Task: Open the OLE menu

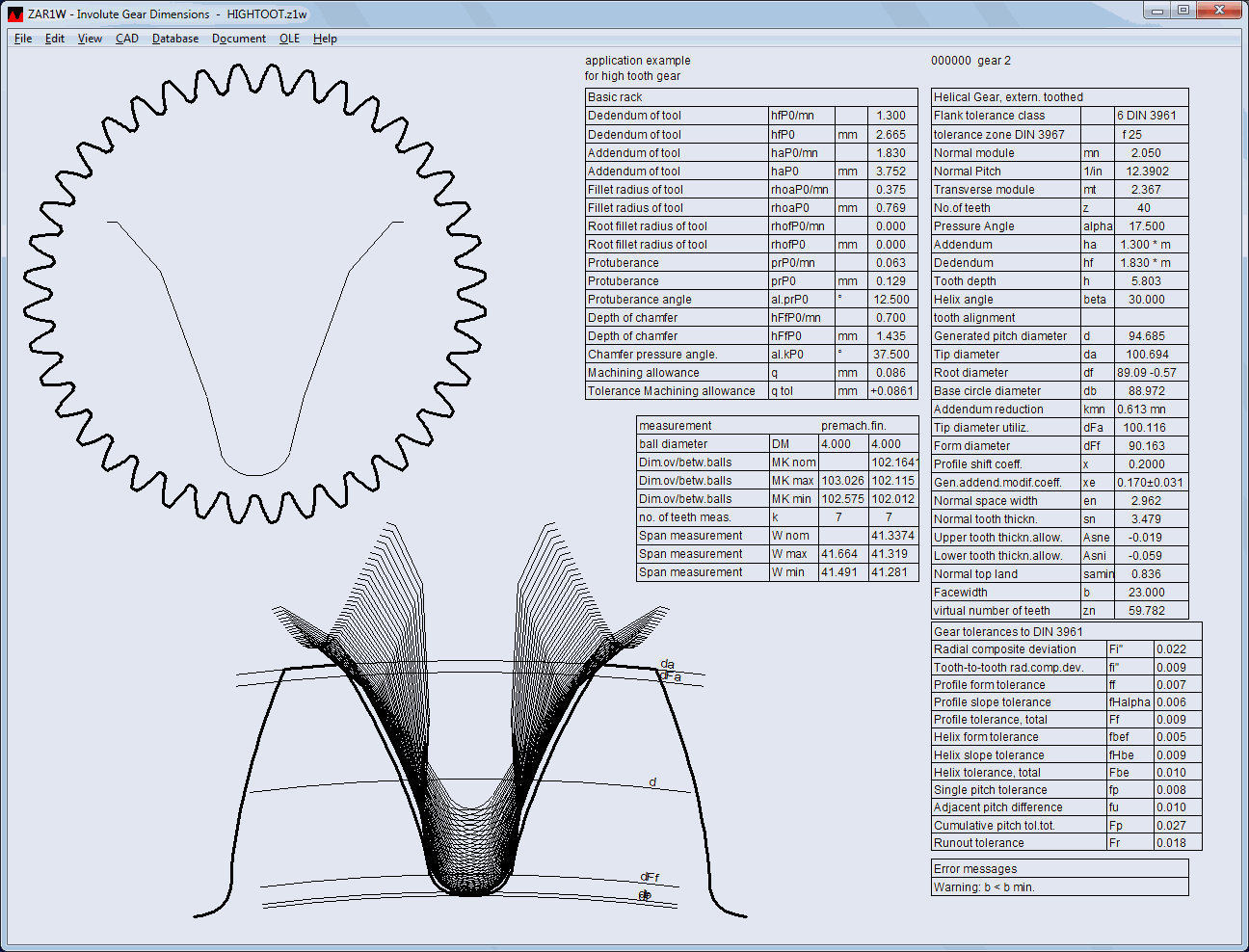Action: [x=289, y=39]
